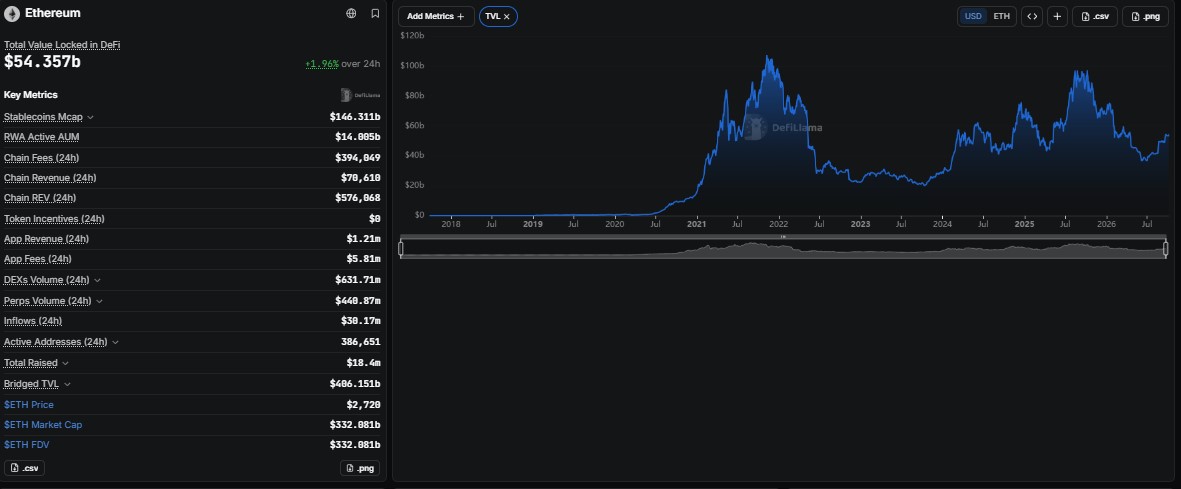
Task: Expand the DEXs Volume (24h) row
Action: [97, 280]
